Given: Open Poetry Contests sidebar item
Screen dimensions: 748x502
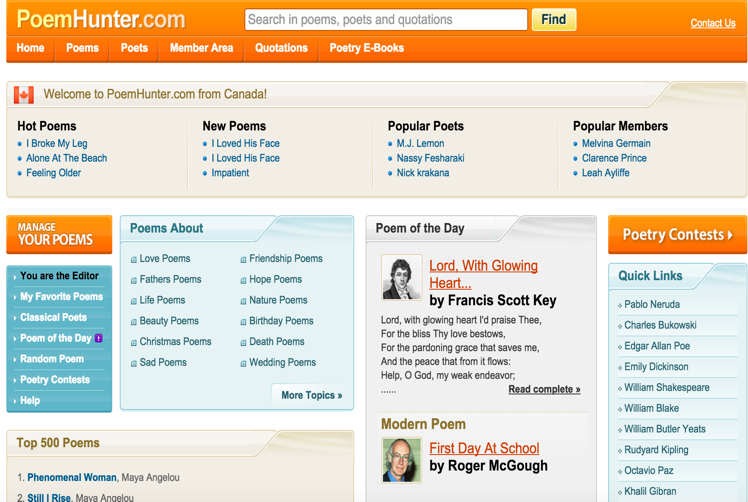Looking at the screenshot, I should click(55, 380).
